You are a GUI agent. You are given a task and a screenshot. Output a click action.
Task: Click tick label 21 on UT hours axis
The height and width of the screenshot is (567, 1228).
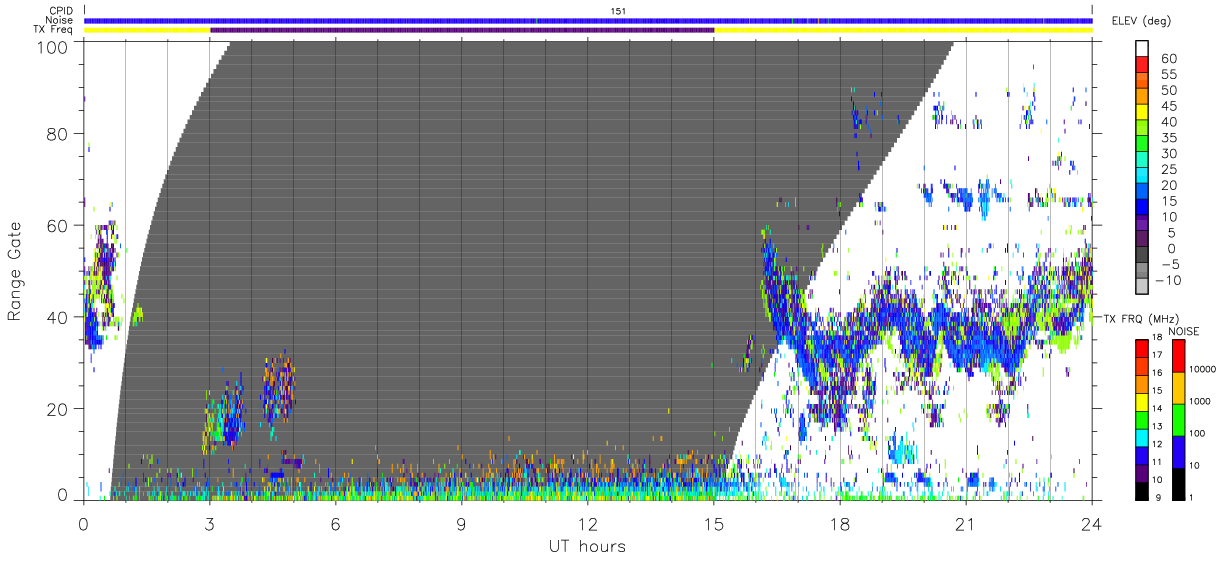click(965, 522)
